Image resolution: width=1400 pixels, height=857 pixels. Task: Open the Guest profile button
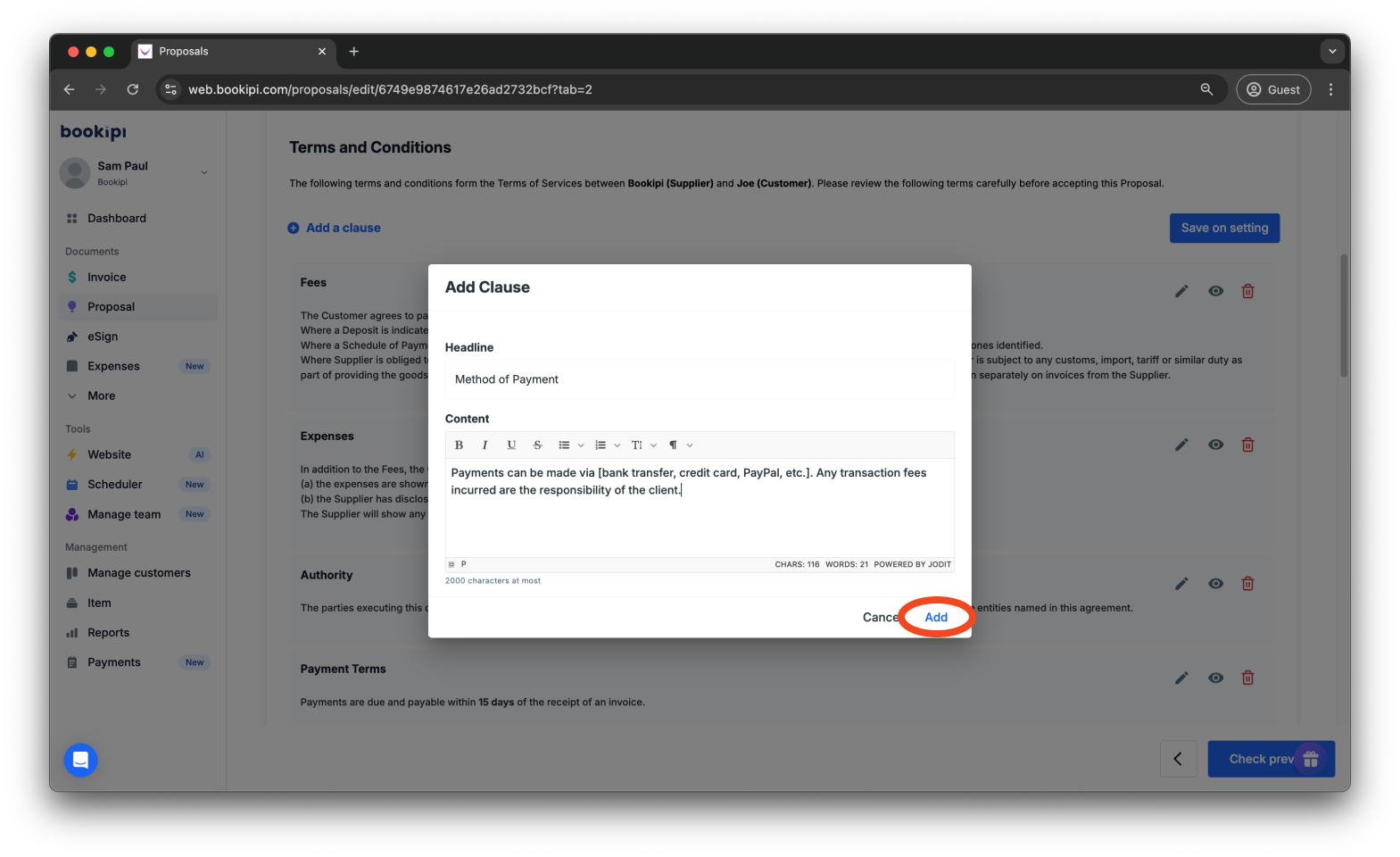click(x=1273, y=89)
